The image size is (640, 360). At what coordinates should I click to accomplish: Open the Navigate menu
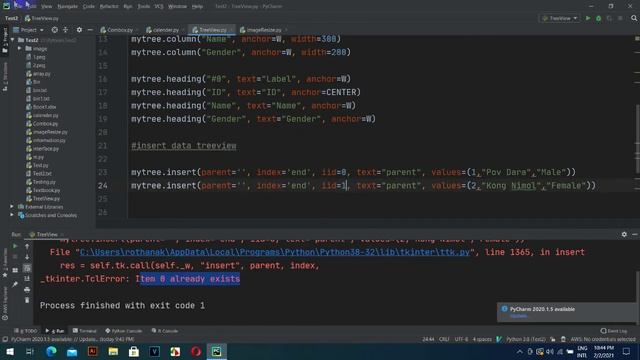[x=67, y=7]
